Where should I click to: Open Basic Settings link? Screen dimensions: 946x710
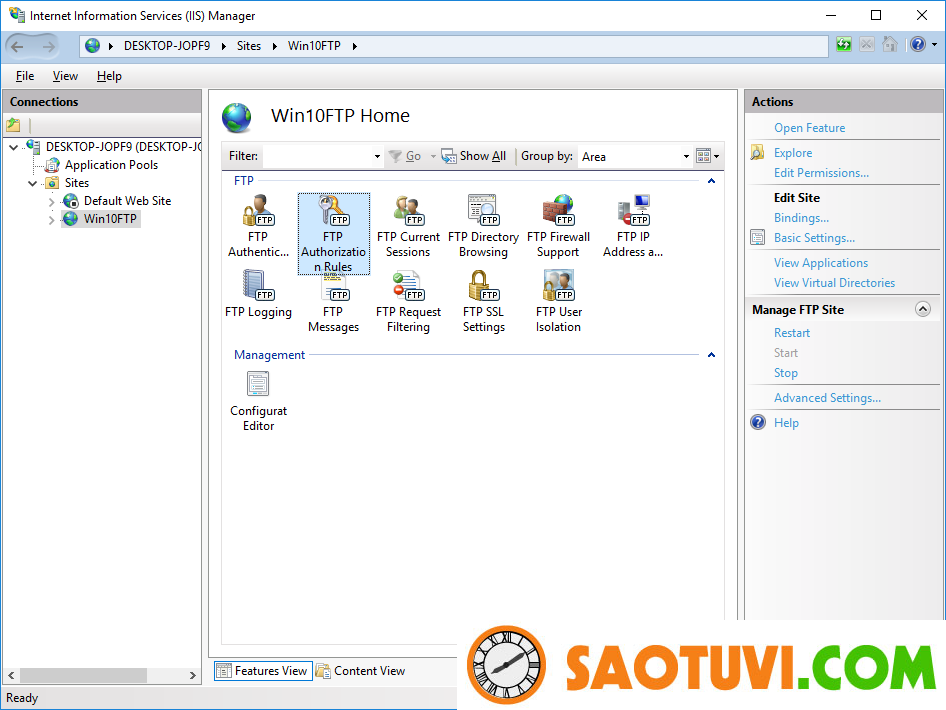pyautogui.click(x=814, y=238)
